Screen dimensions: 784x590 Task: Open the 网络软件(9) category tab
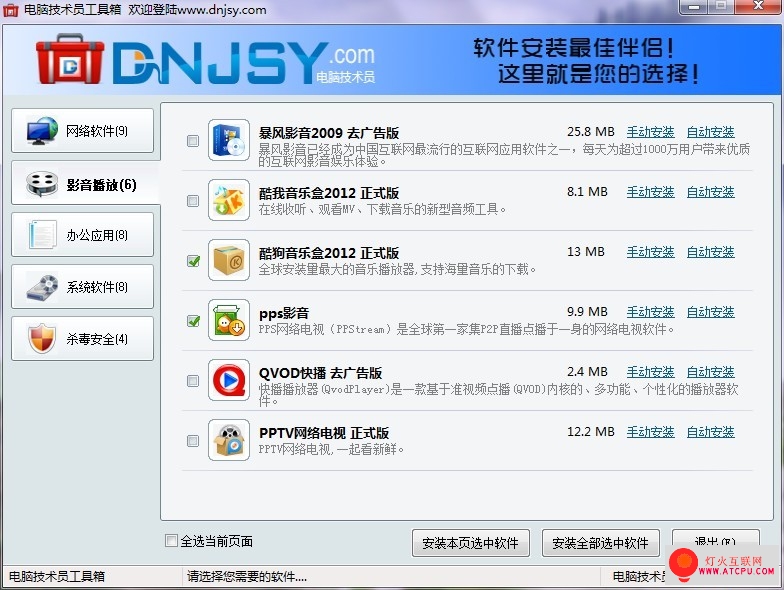[82, 131]
